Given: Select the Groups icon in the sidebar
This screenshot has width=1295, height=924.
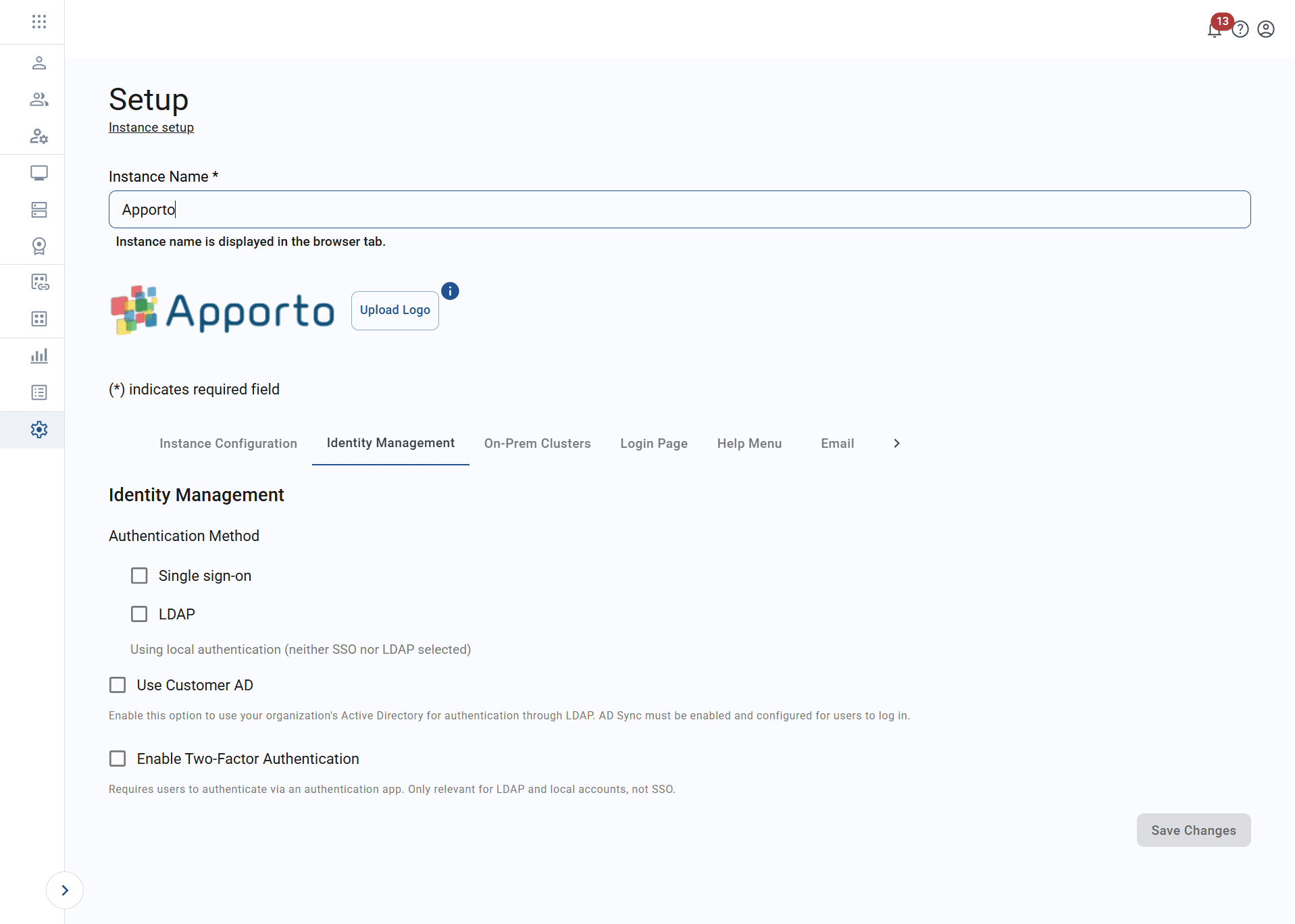Looking at the screenshot, I should (x=39, y=99).
